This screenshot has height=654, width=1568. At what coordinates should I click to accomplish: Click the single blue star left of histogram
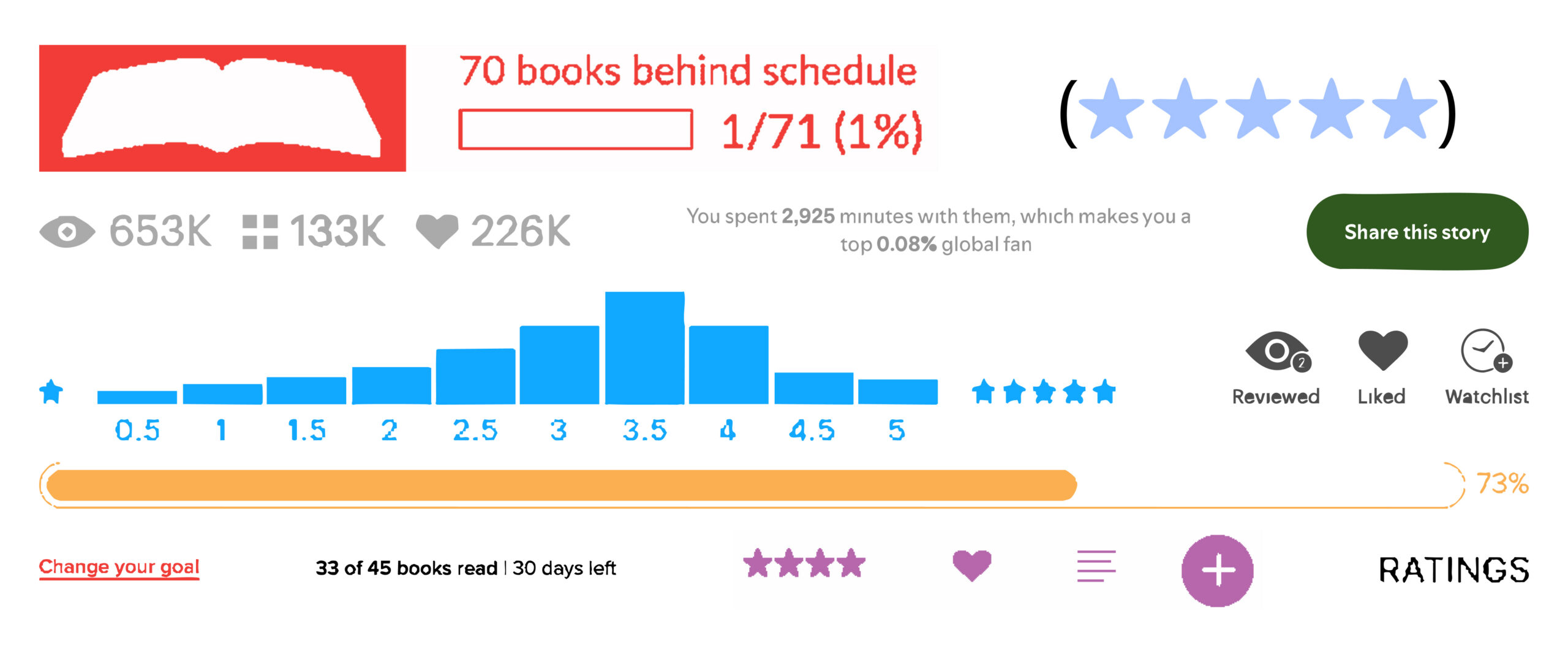[x=51, y=392]
